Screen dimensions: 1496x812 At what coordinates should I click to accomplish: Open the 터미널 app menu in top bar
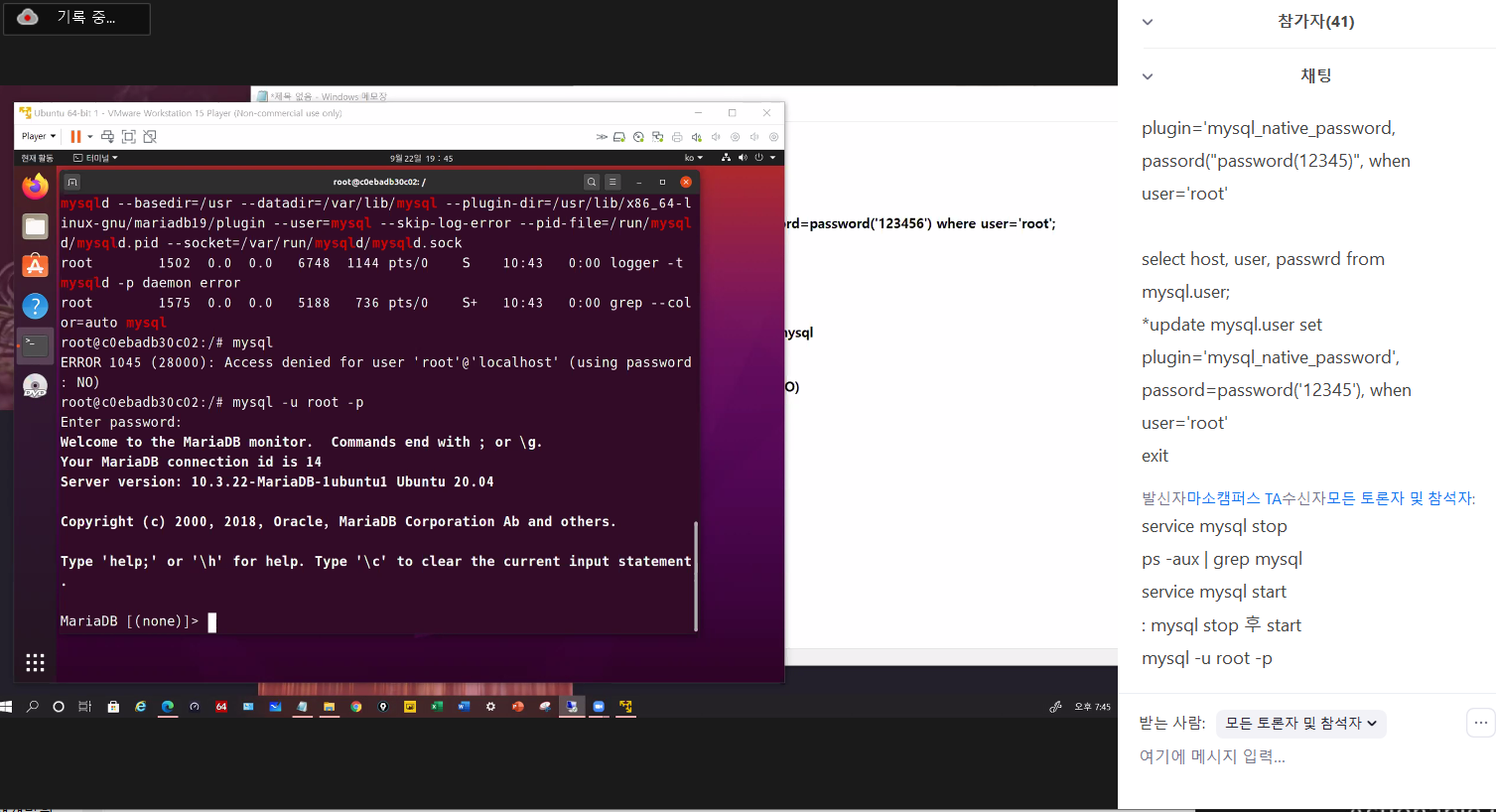[96, 158]
